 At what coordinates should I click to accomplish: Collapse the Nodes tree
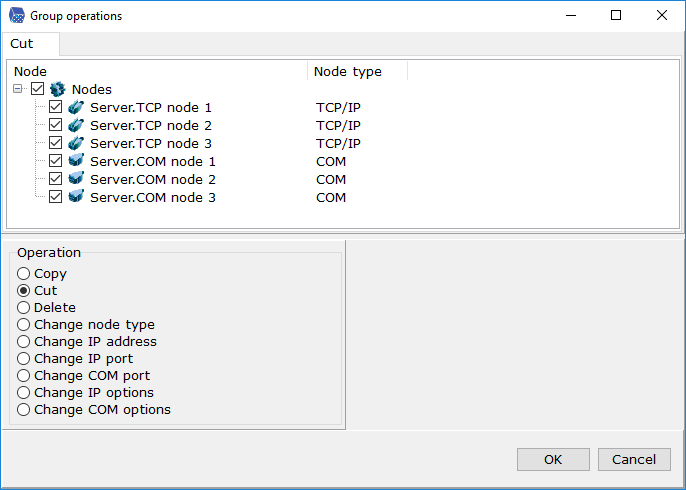(x=18, y=89)
